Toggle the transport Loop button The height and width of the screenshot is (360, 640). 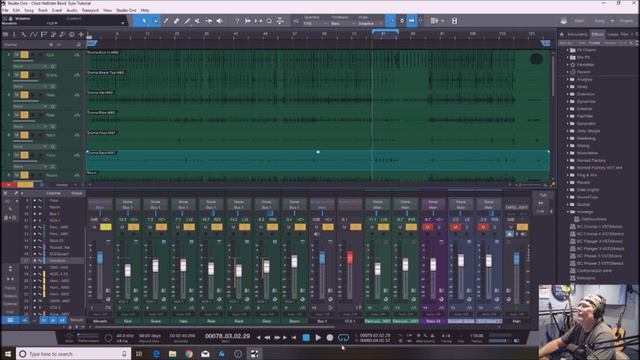pos(343,338)
